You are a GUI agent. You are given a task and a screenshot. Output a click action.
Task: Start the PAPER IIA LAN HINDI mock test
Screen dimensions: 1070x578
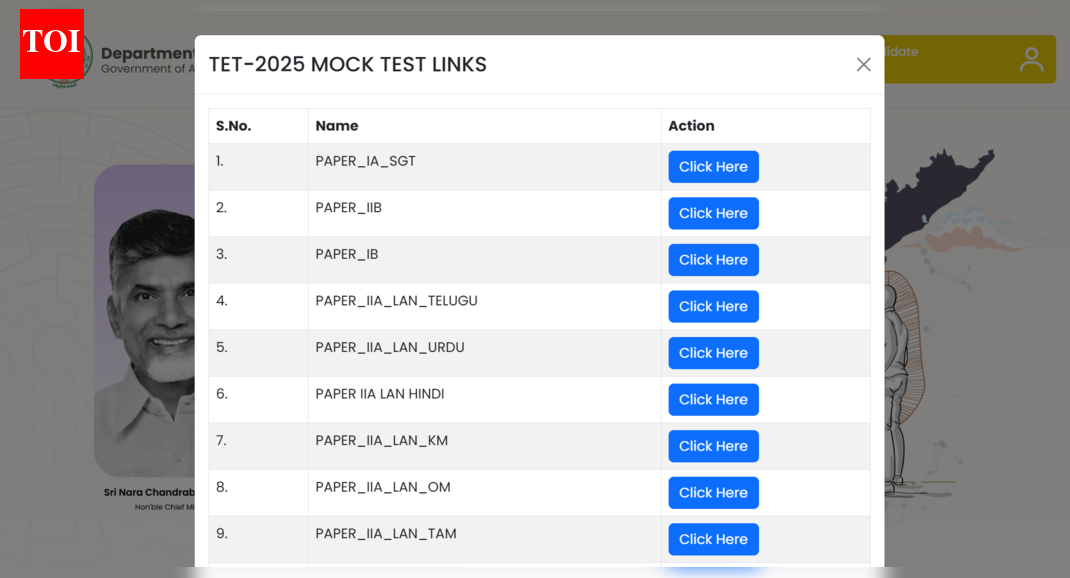coord(713,399)
